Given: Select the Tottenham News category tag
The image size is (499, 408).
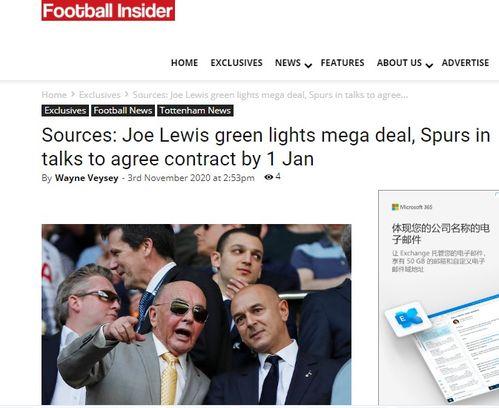Looking at the screenshot, I should pos(195,110).
